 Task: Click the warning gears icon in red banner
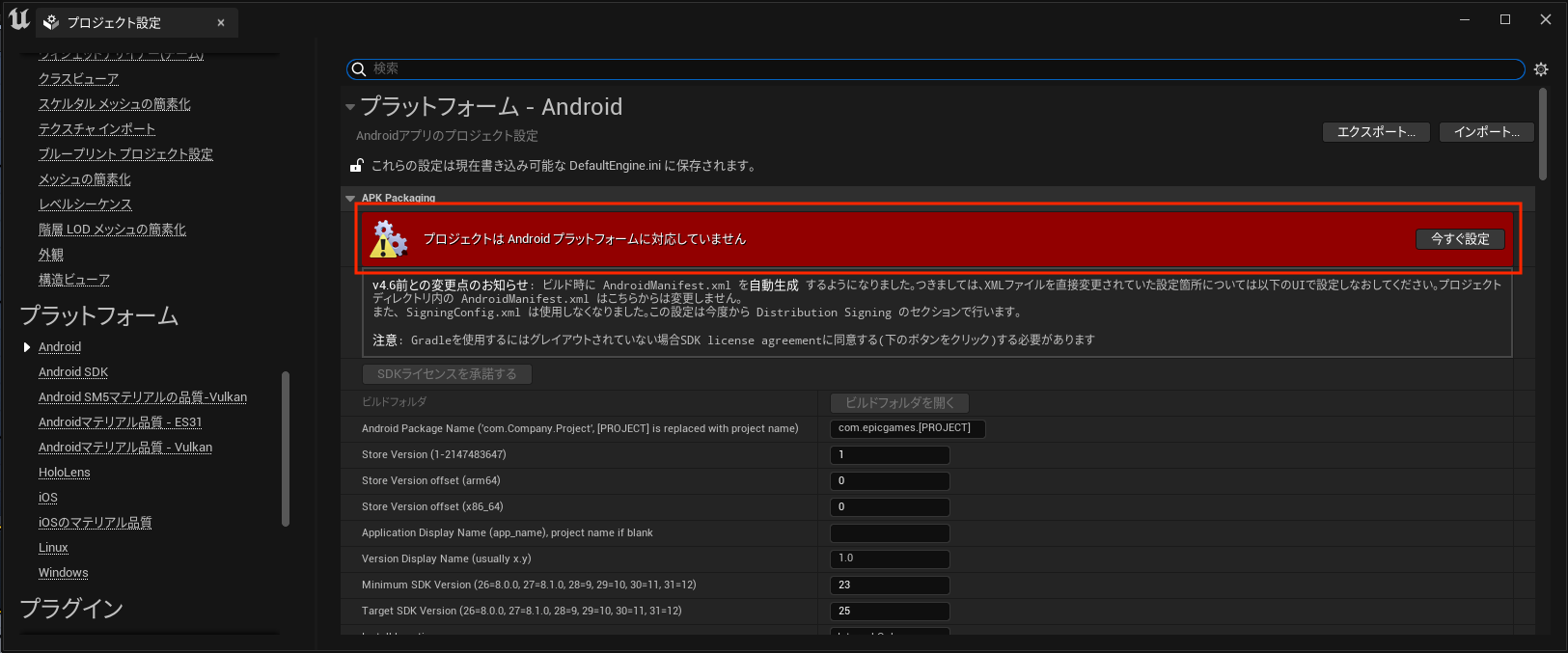point(389,239)
